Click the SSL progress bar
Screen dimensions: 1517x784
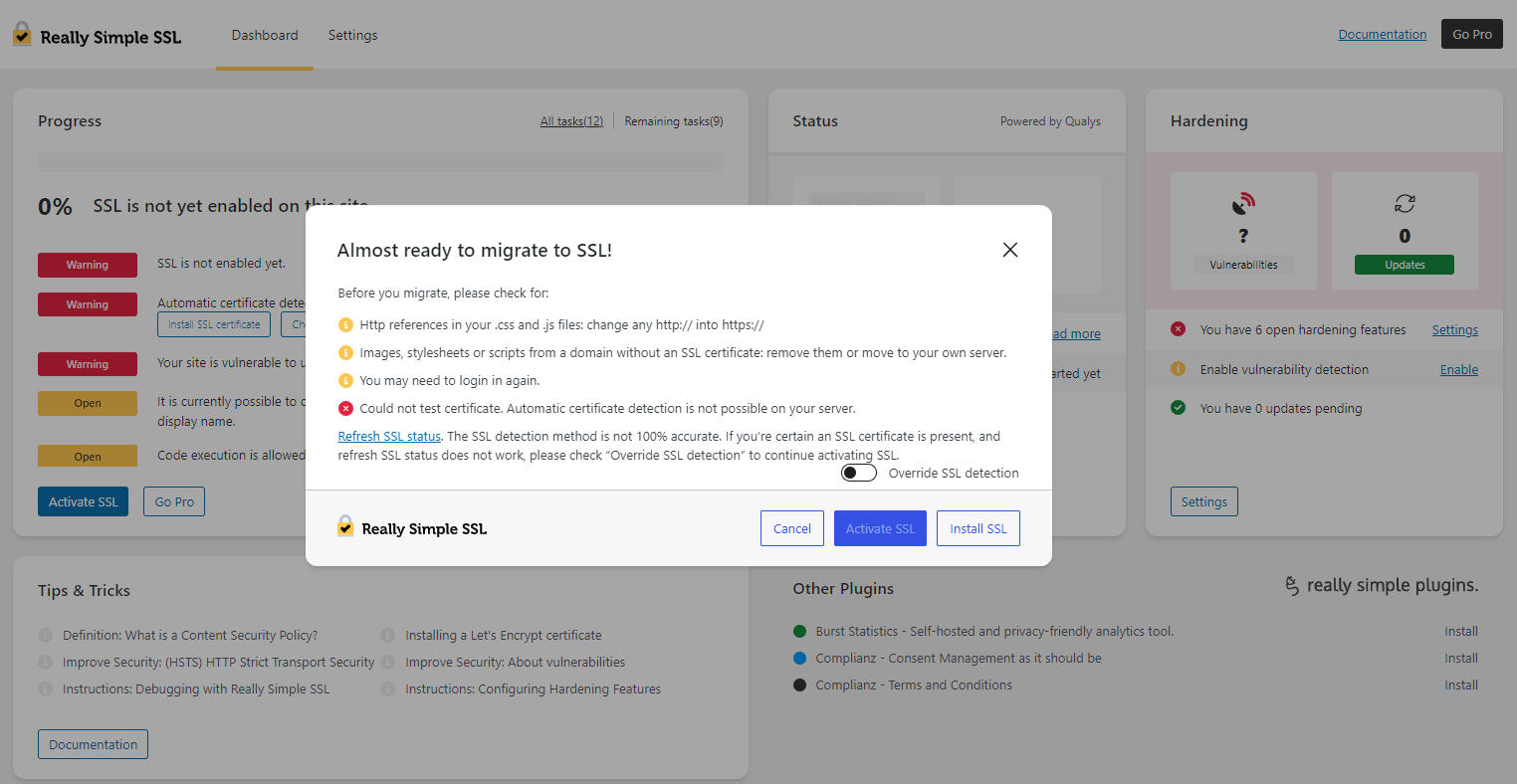(380, 162)
